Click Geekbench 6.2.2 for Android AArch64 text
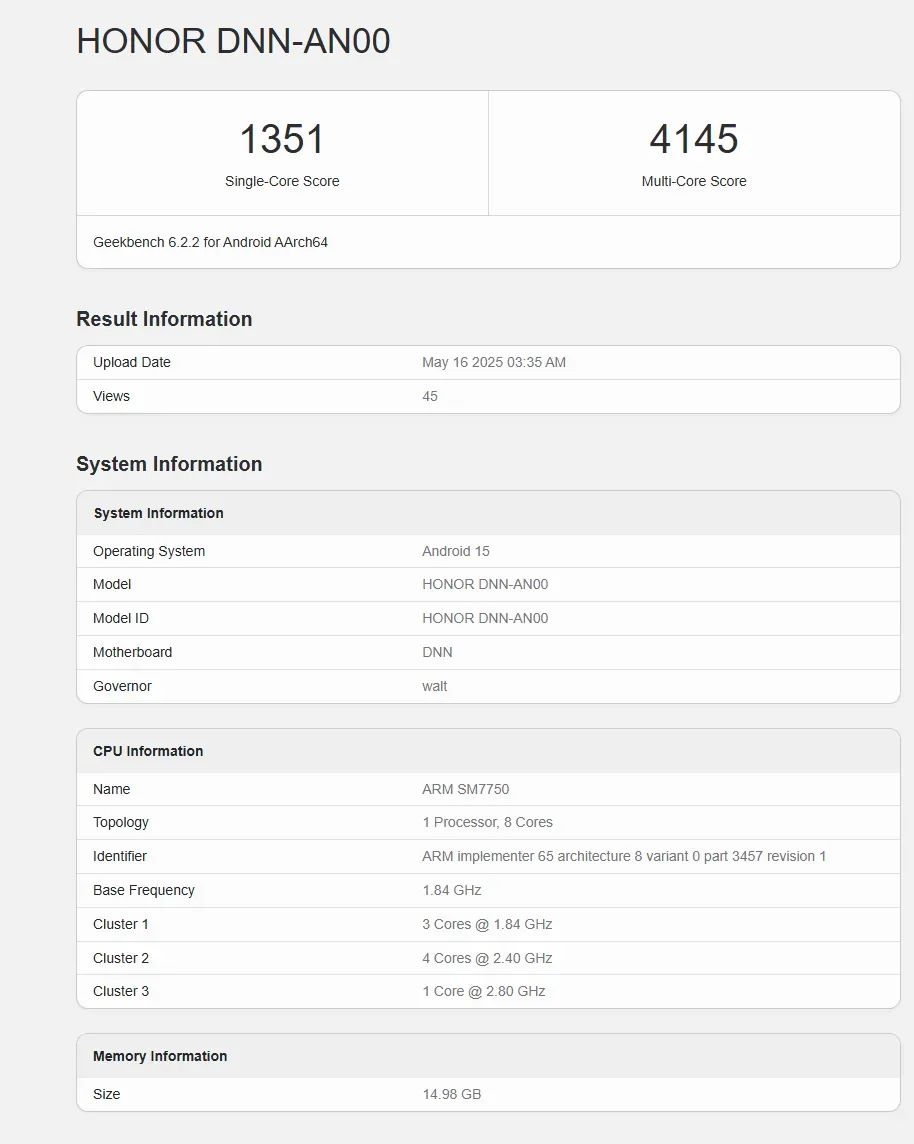This screenshot has width=914, height=1144. coord(210,242)
